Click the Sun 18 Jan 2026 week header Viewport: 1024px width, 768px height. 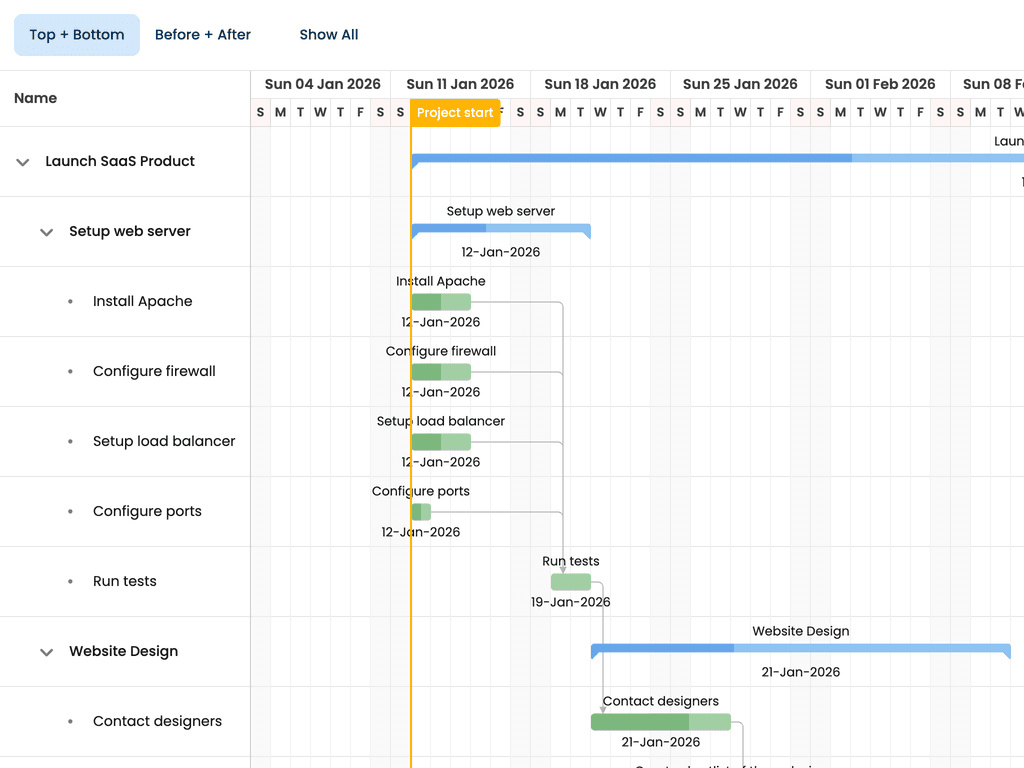click(x=600, y=84)
